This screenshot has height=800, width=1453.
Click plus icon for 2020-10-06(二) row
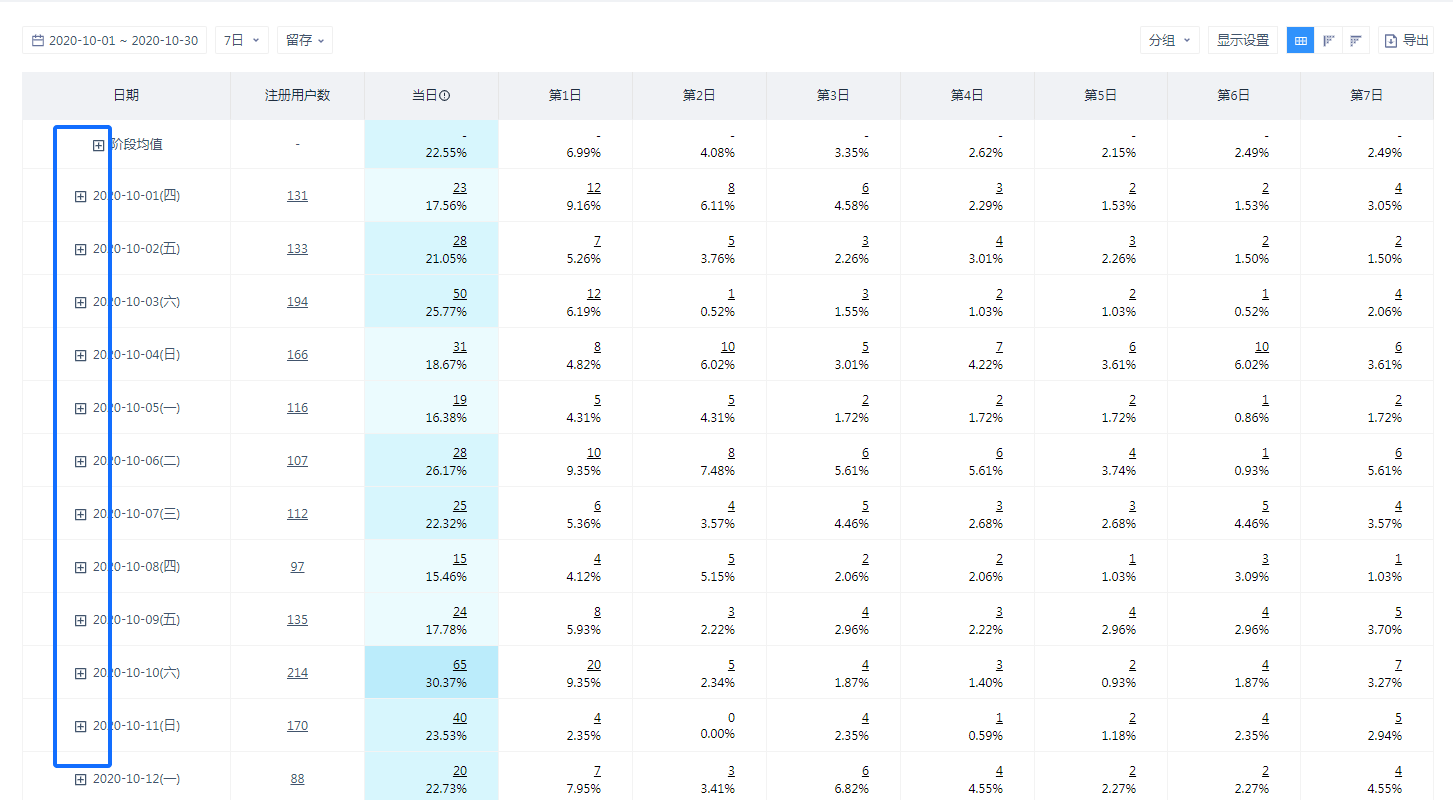click(x=81, y=461)
